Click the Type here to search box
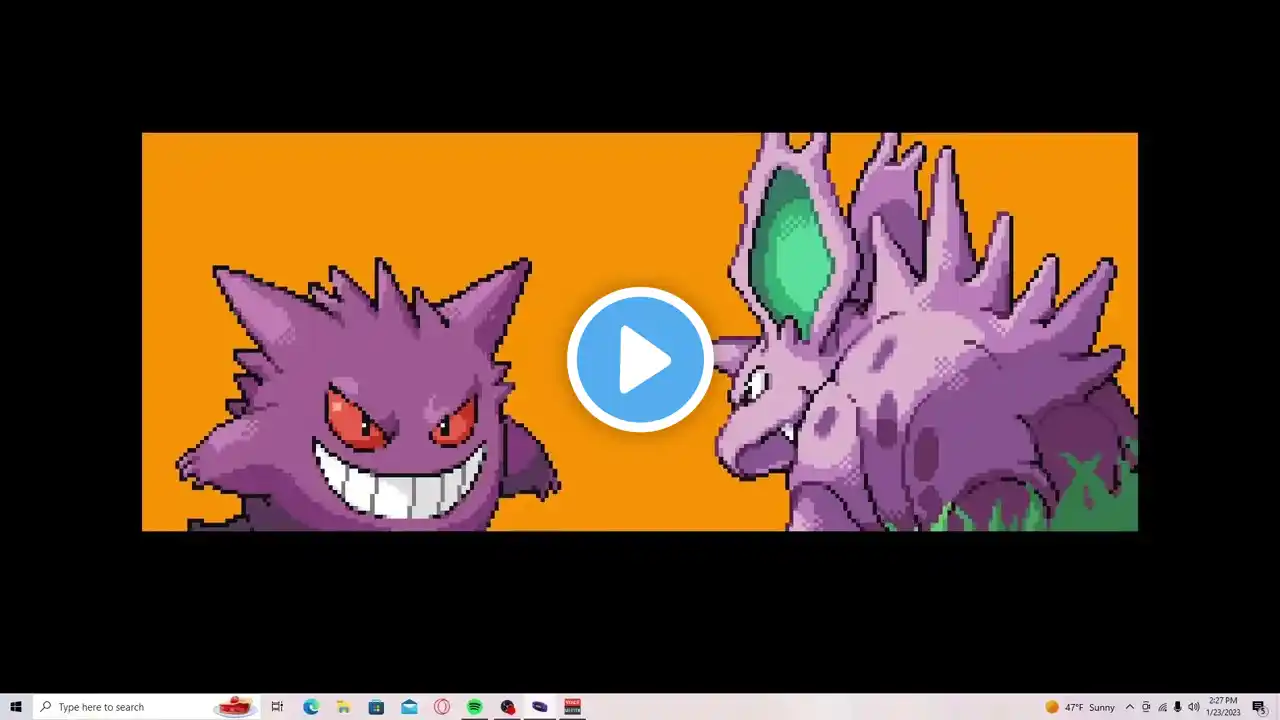This screenshot has height=720, width=1280. click(146, 707)
